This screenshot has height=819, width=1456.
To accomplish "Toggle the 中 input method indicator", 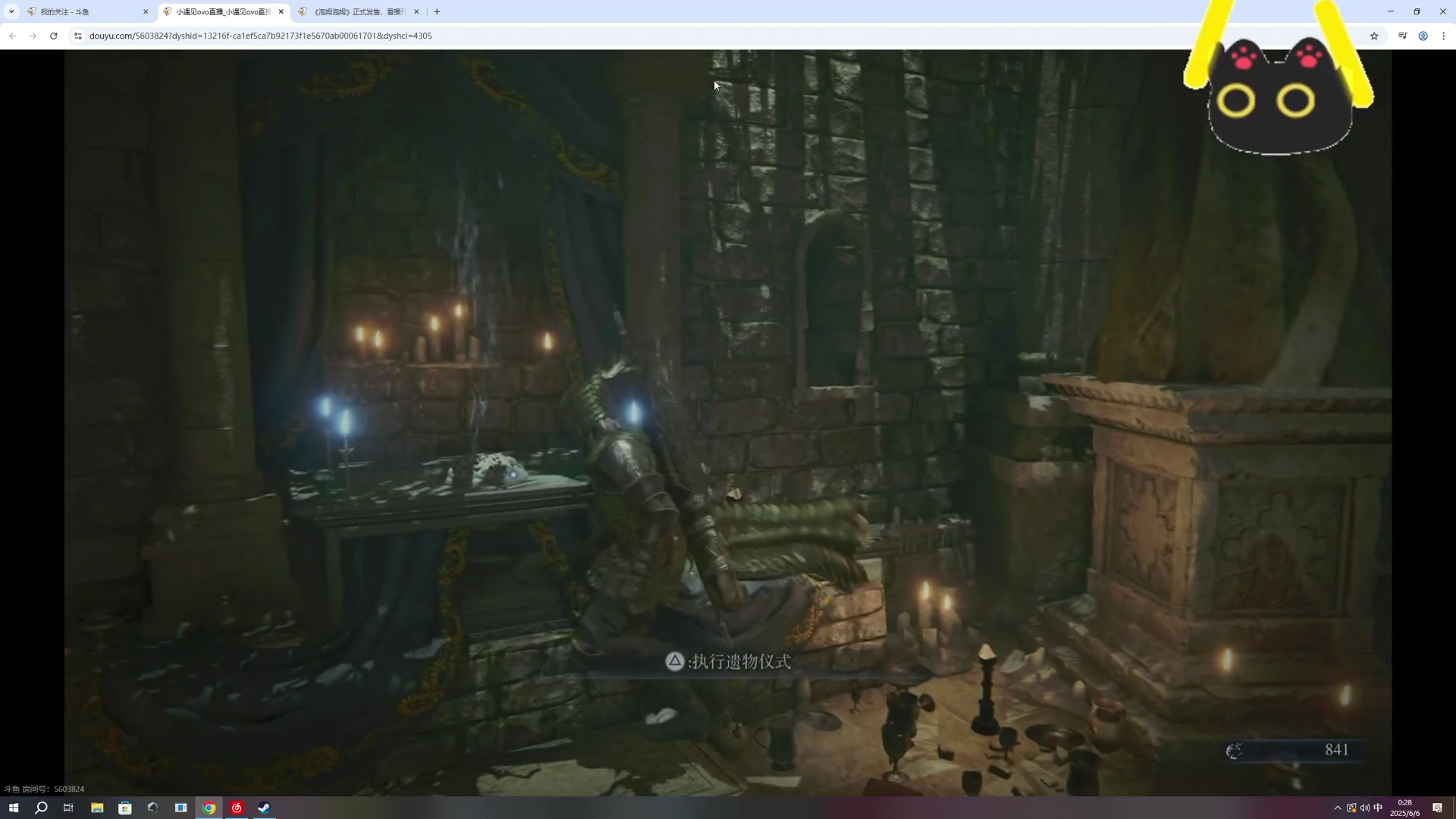I will coord(1378,808).
